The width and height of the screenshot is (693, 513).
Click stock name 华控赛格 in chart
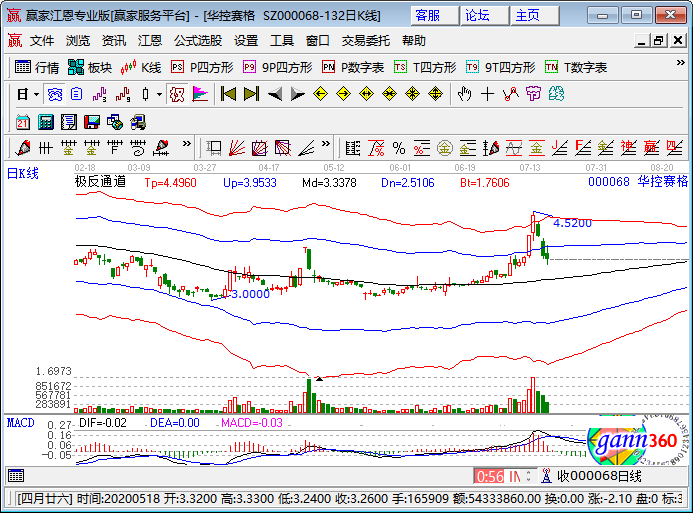point(663,182)
